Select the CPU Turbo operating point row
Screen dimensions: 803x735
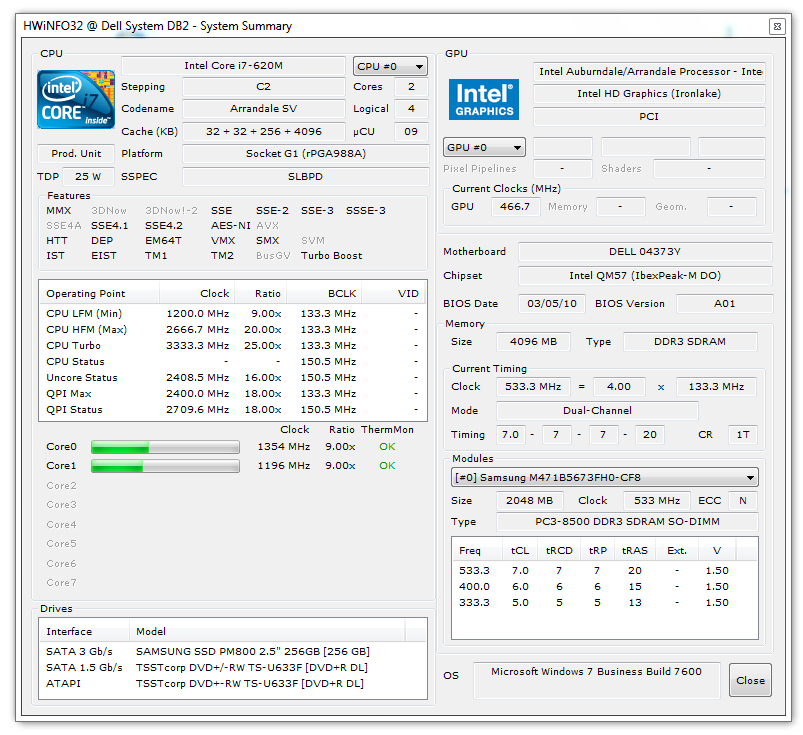coord(232,345)
